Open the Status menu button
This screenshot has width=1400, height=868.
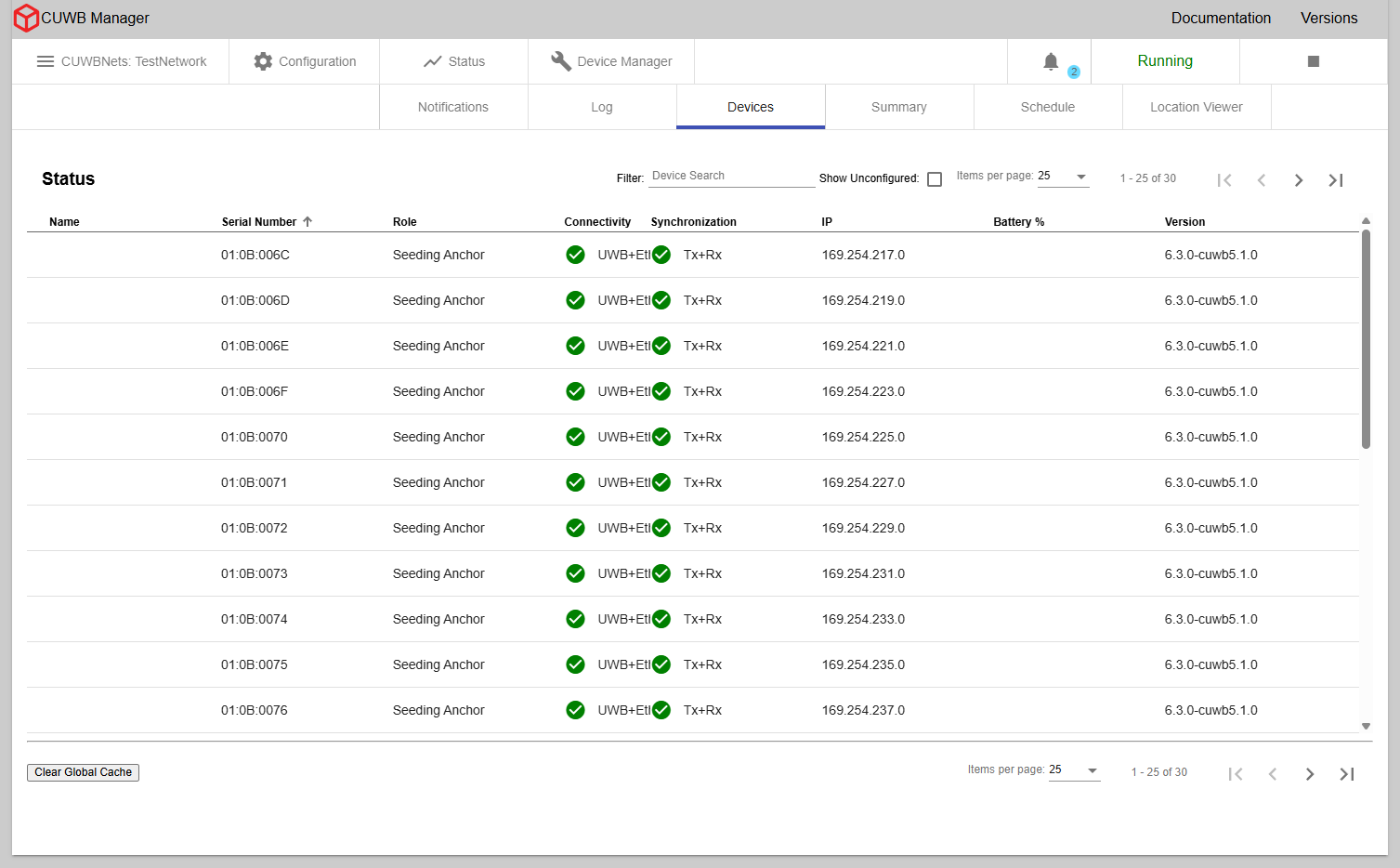453,61
